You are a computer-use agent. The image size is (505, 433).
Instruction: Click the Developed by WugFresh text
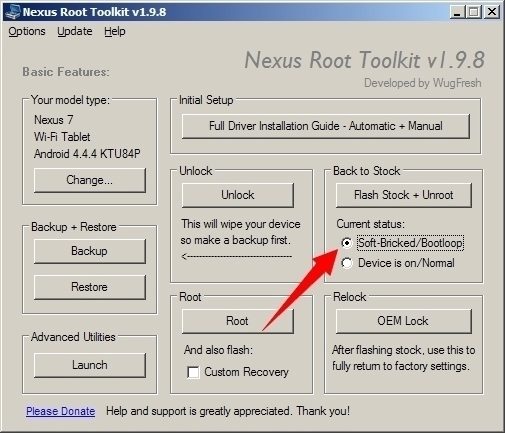(x=423, y=83)
